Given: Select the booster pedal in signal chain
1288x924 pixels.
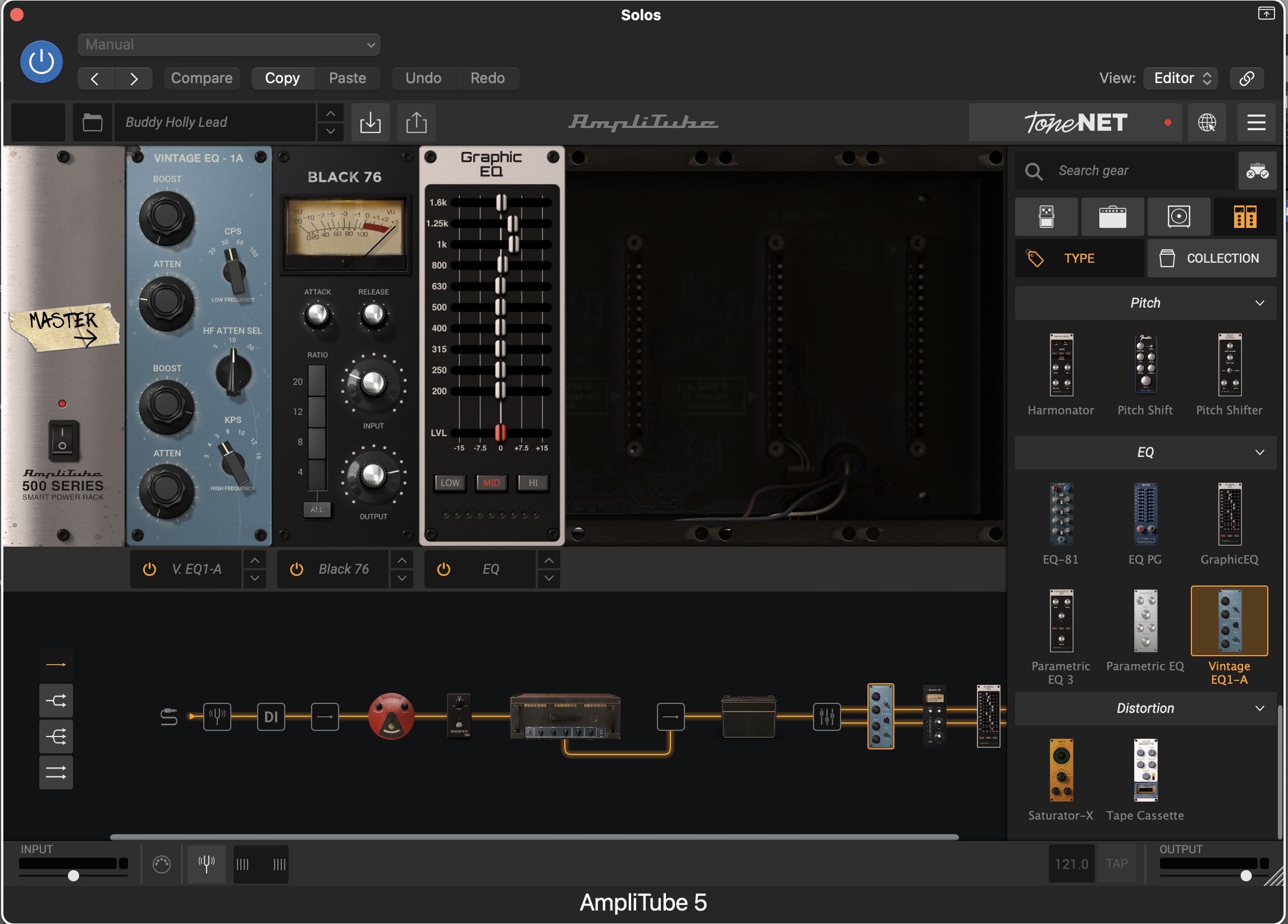Looking at the screenshot, I should pos(459,716).
